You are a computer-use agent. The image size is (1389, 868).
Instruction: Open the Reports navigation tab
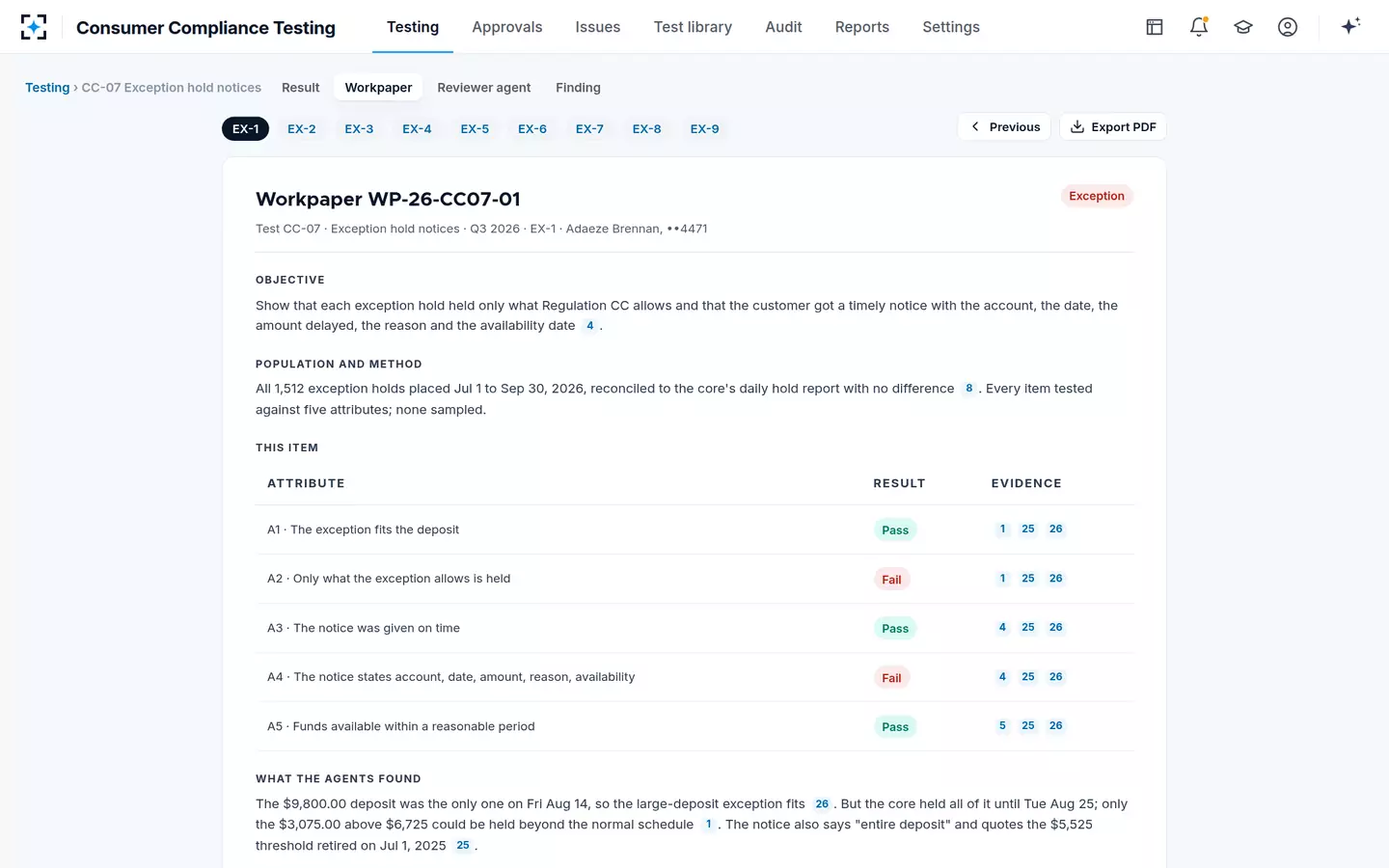pyautogui.click(x=862, y=27)
